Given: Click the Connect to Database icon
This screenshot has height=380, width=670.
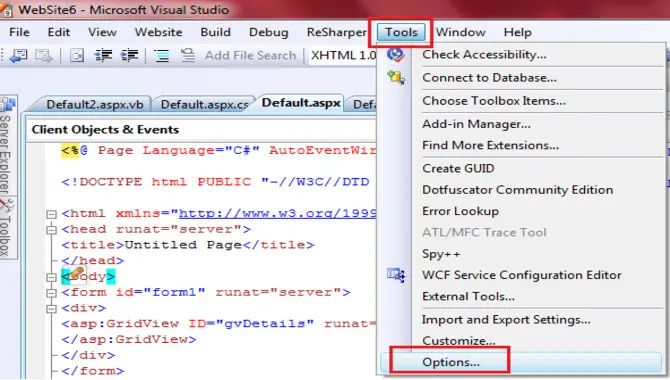Looking at the screenshot, I should pos(396,78).
